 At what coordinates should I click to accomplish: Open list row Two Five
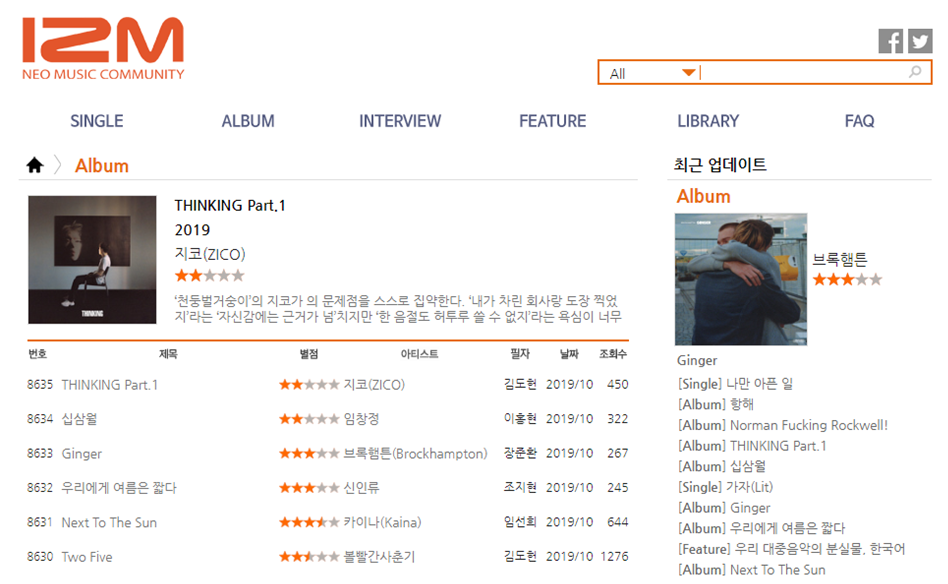click(86, 557)
